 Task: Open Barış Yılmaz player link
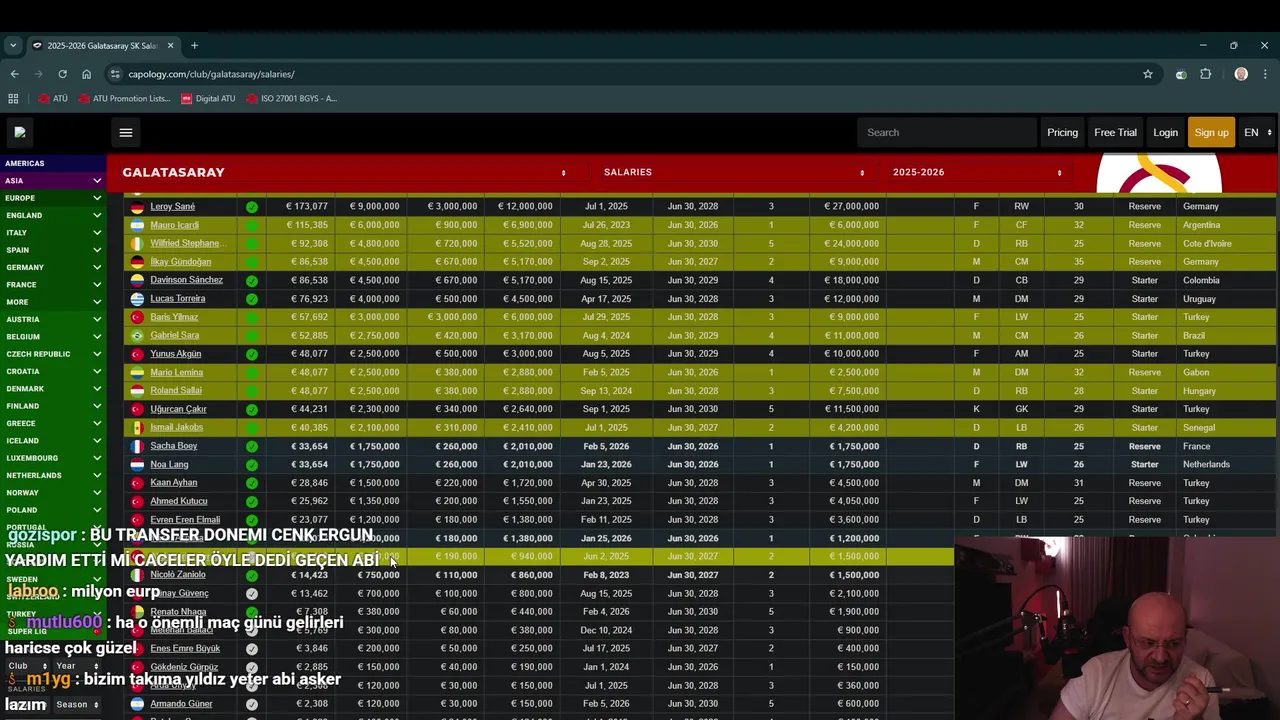[x=174, y=317]
